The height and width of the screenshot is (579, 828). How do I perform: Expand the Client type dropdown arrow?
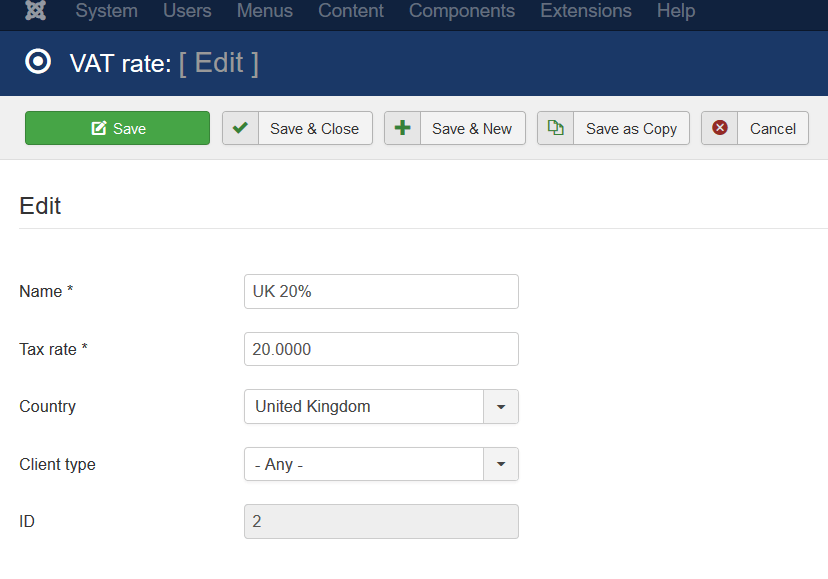coord(501,464)
